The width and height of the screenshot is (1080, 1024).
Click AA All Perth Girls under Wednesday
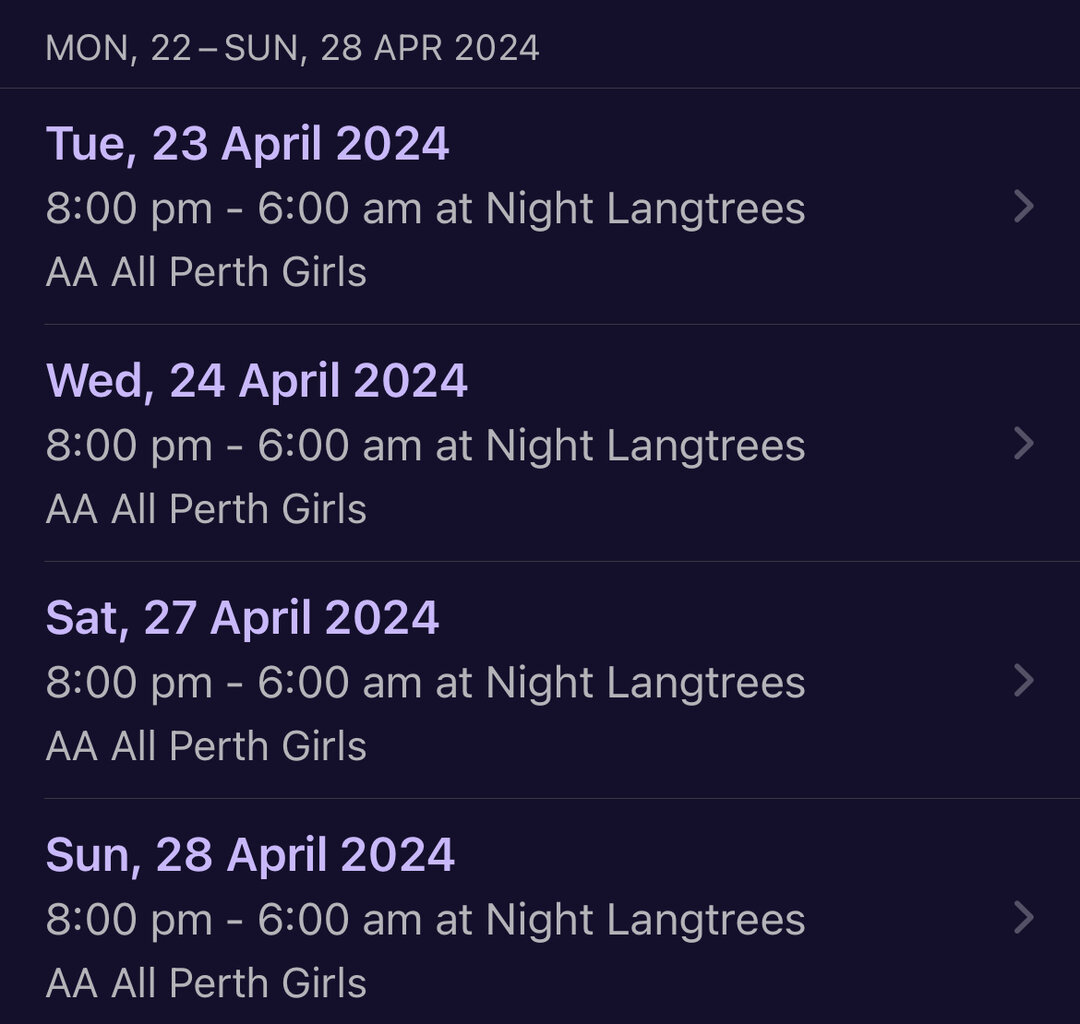point(206,509)
